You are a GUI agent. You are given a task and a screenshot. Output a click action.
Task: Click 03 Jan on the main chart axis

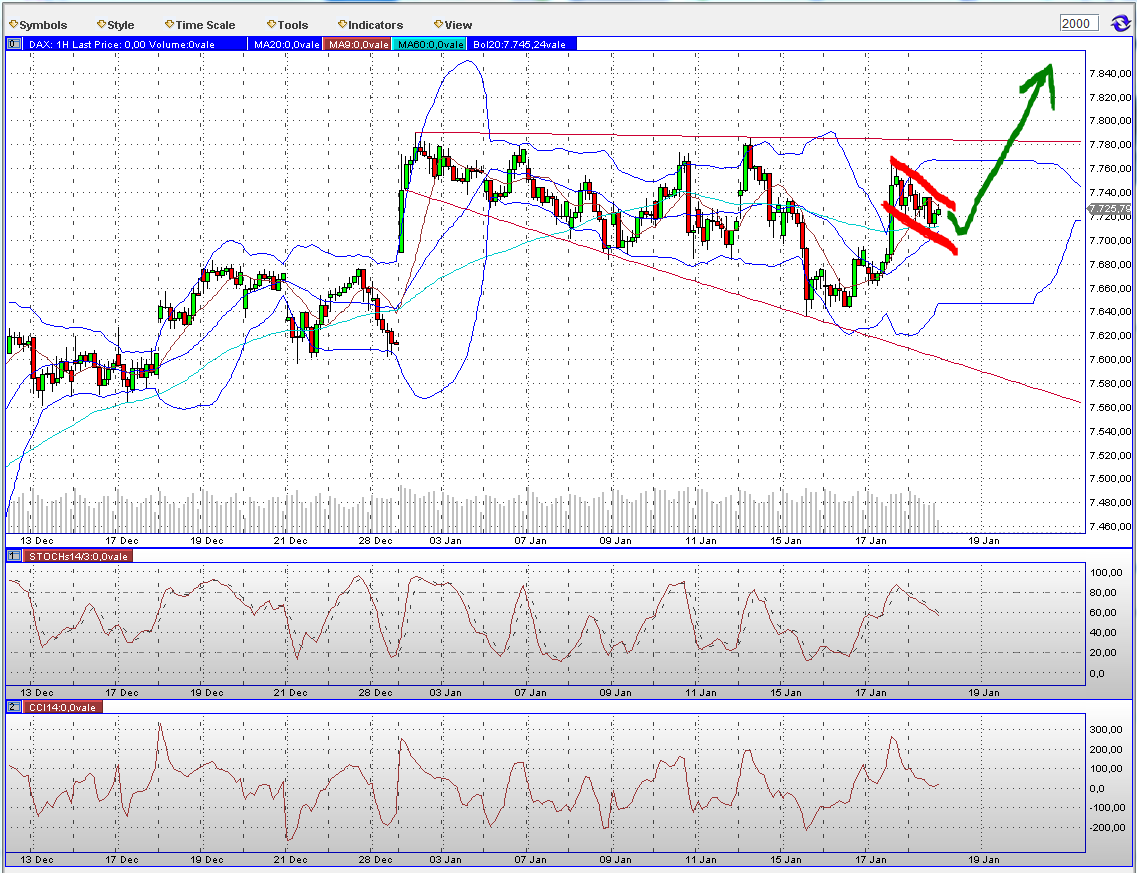point(445,540)
